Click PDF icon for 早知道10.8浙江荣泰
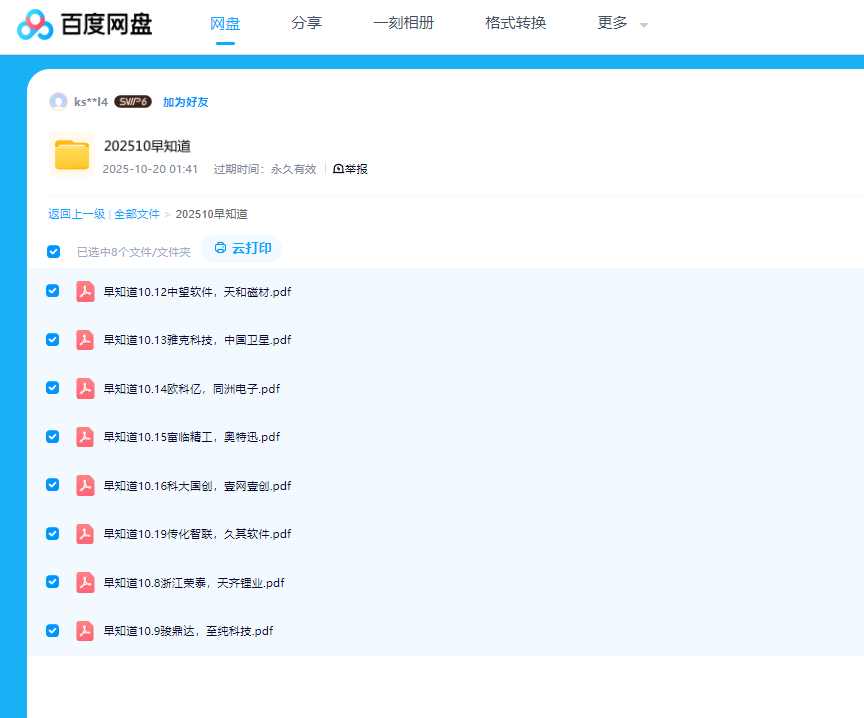The image size is (864, 718). coord(85,582)
